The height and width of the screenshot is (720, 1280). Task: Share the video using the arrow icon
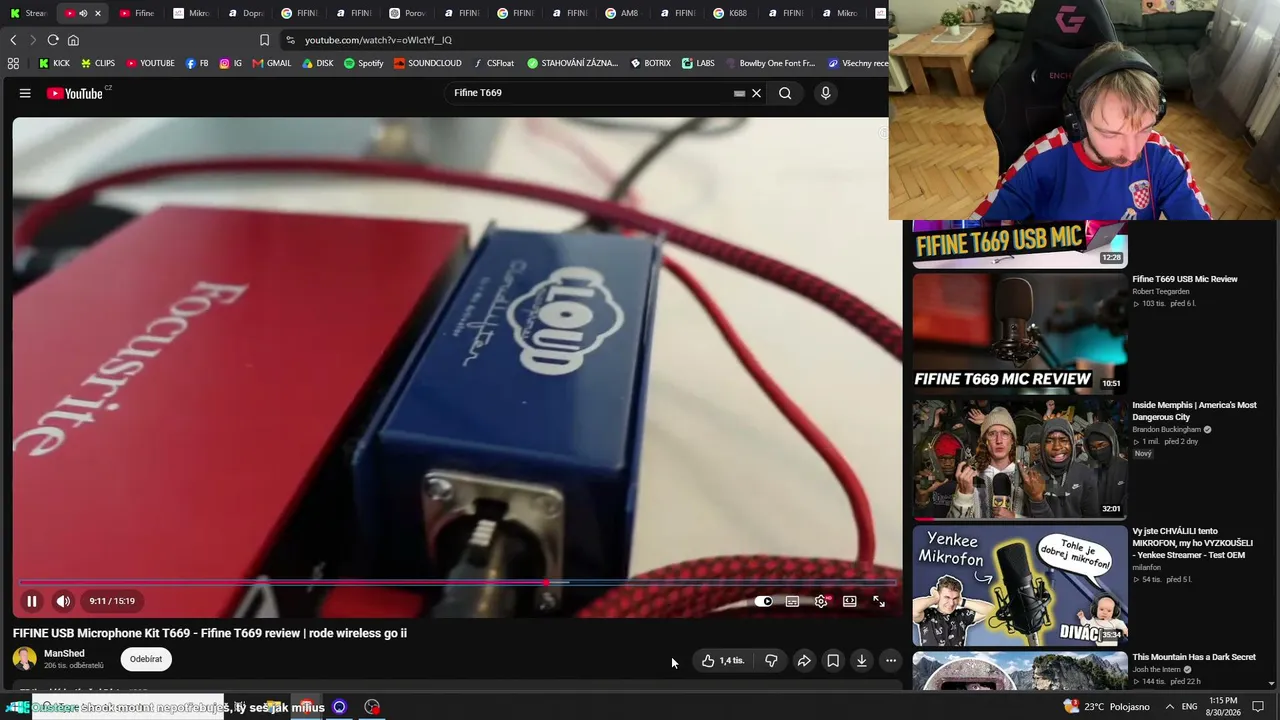804,660
